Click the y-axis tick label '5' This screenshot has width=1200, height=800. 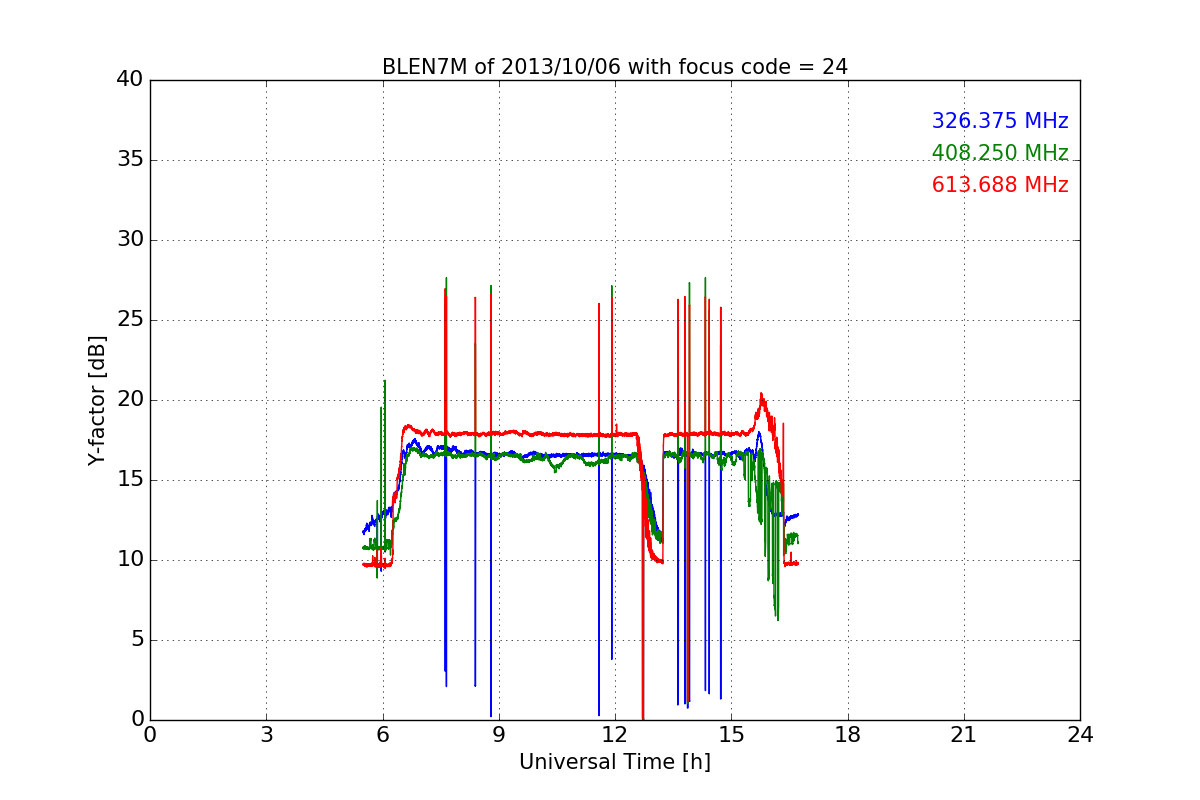coord(137,640)
